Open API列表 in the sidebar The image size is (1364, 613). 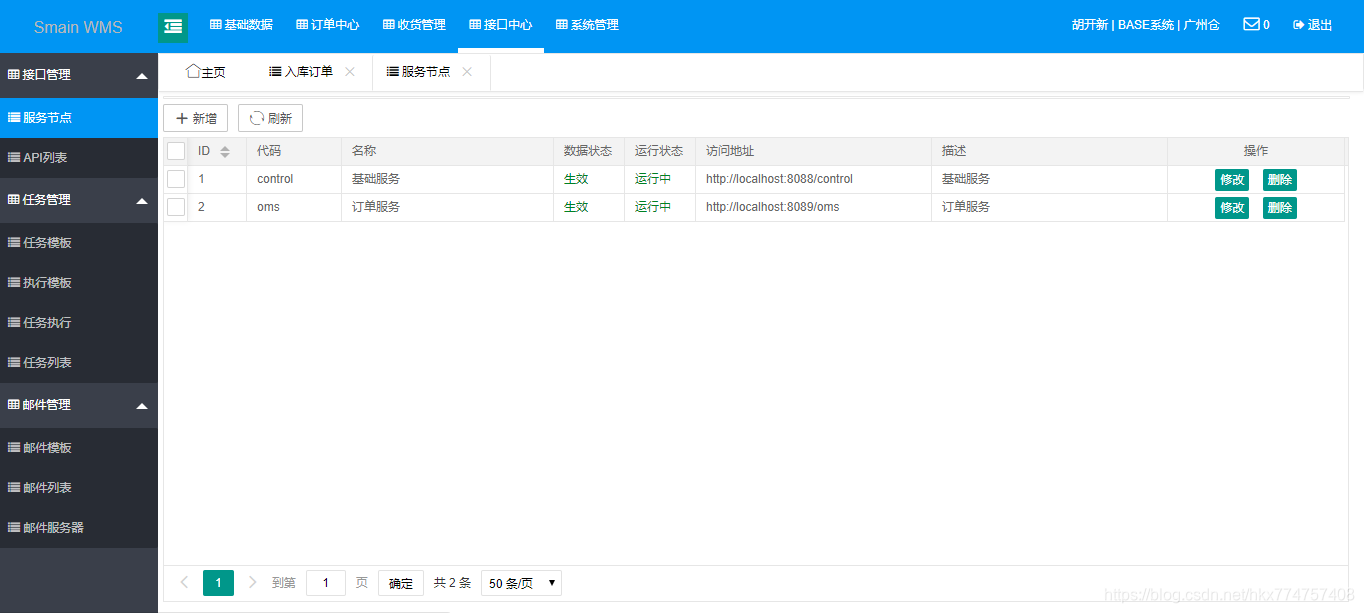click(x=79, y=158)
